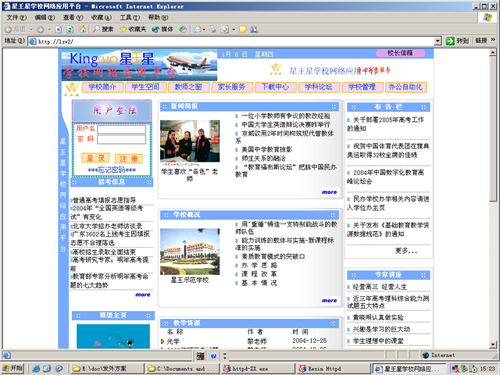Open the 工具 (Tools) menu

(130, 17)
